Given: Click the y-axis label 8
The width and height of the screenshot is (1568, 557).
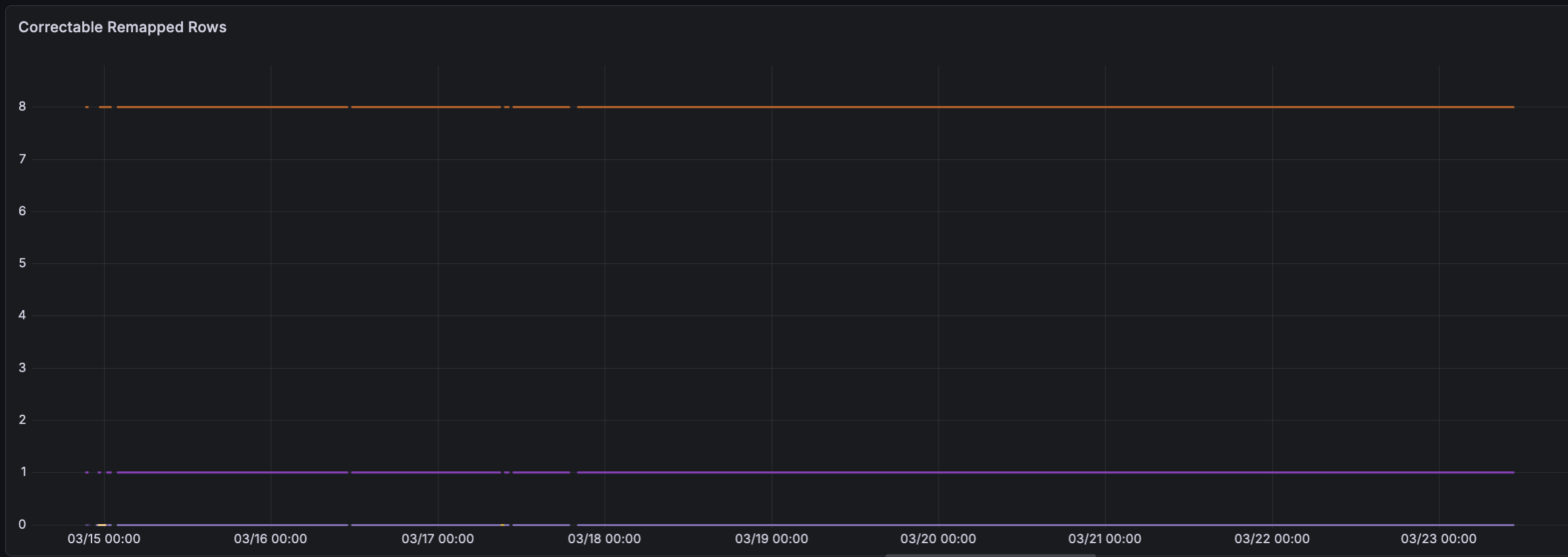Looking at the screenshot, I should [x=22, y=107].
